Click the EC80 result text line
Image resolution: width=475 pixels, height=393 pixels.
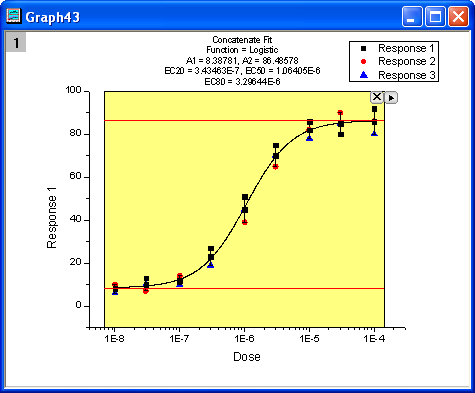[242, 82]
